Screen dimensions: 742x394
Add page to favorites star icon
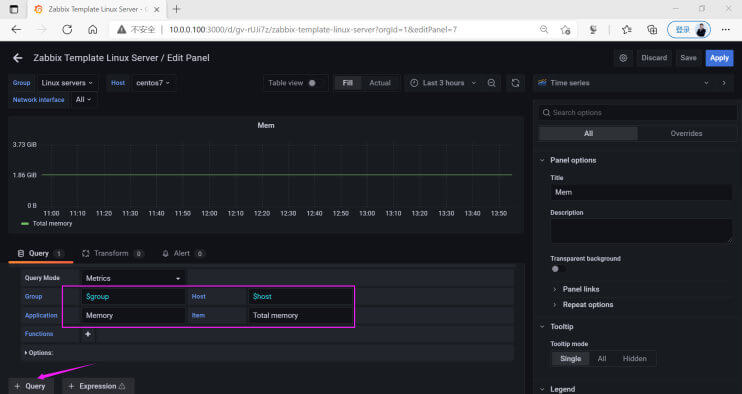(565, 29)
